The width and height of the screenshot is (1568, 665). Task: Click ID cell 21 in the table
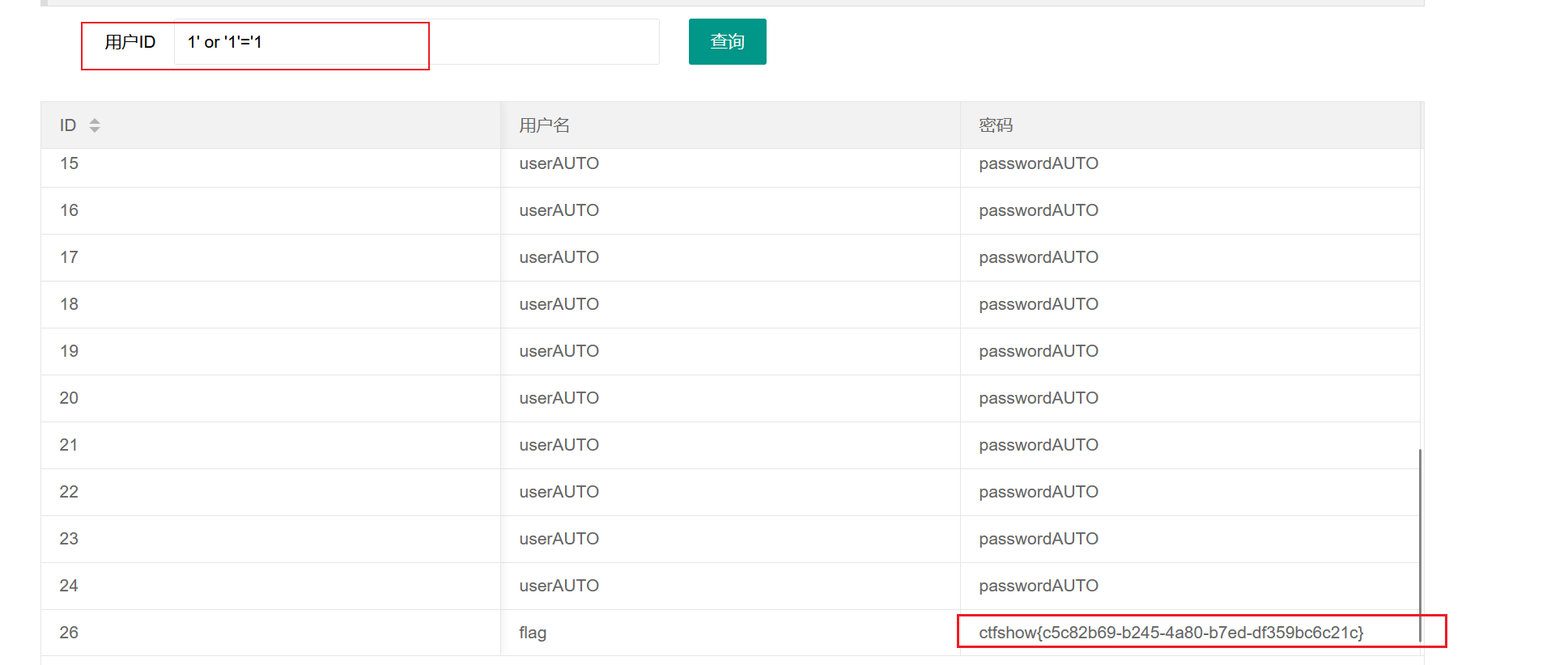click(270, 445)
